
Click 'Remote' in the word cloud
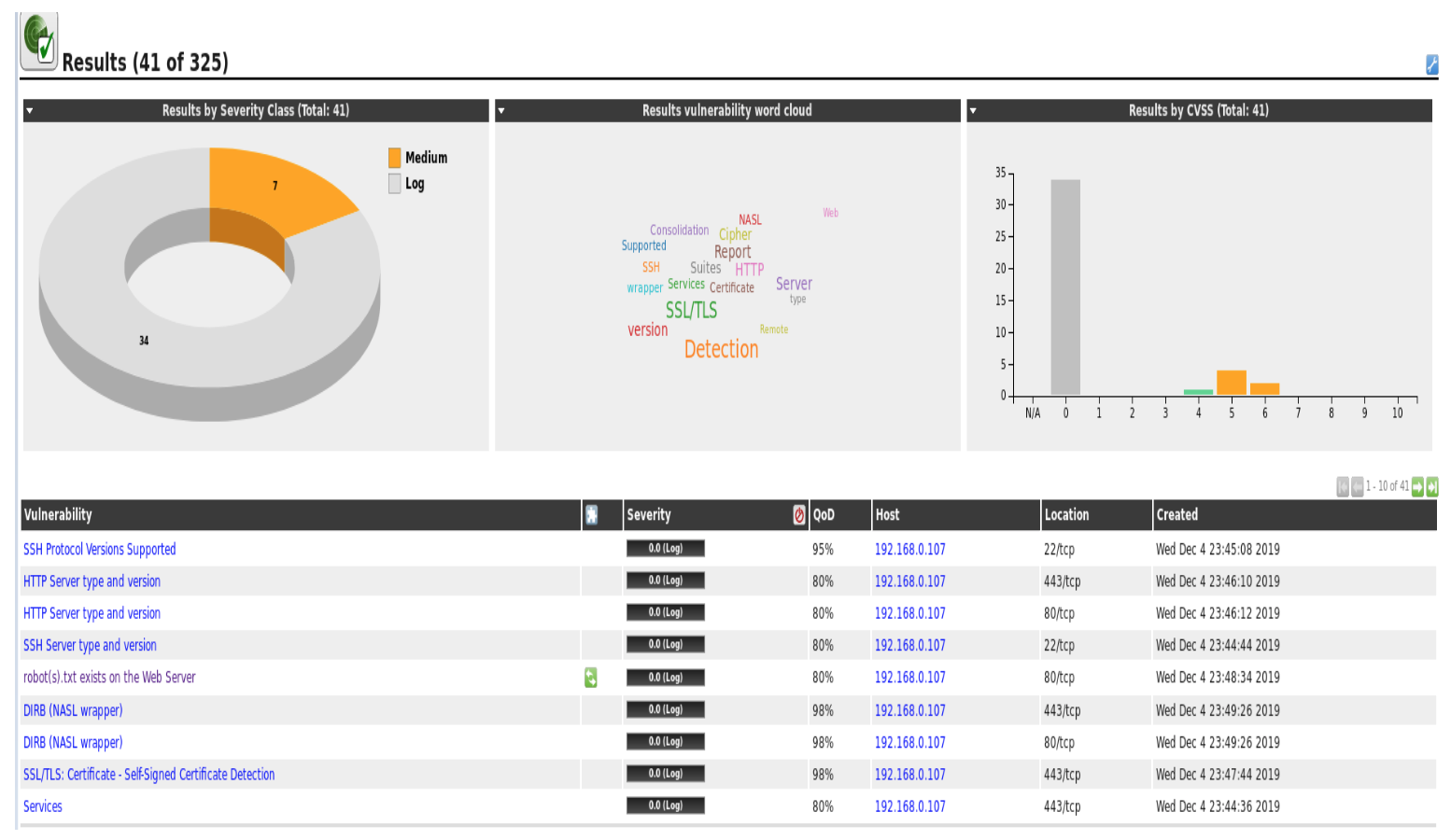(x=774, y=329)
